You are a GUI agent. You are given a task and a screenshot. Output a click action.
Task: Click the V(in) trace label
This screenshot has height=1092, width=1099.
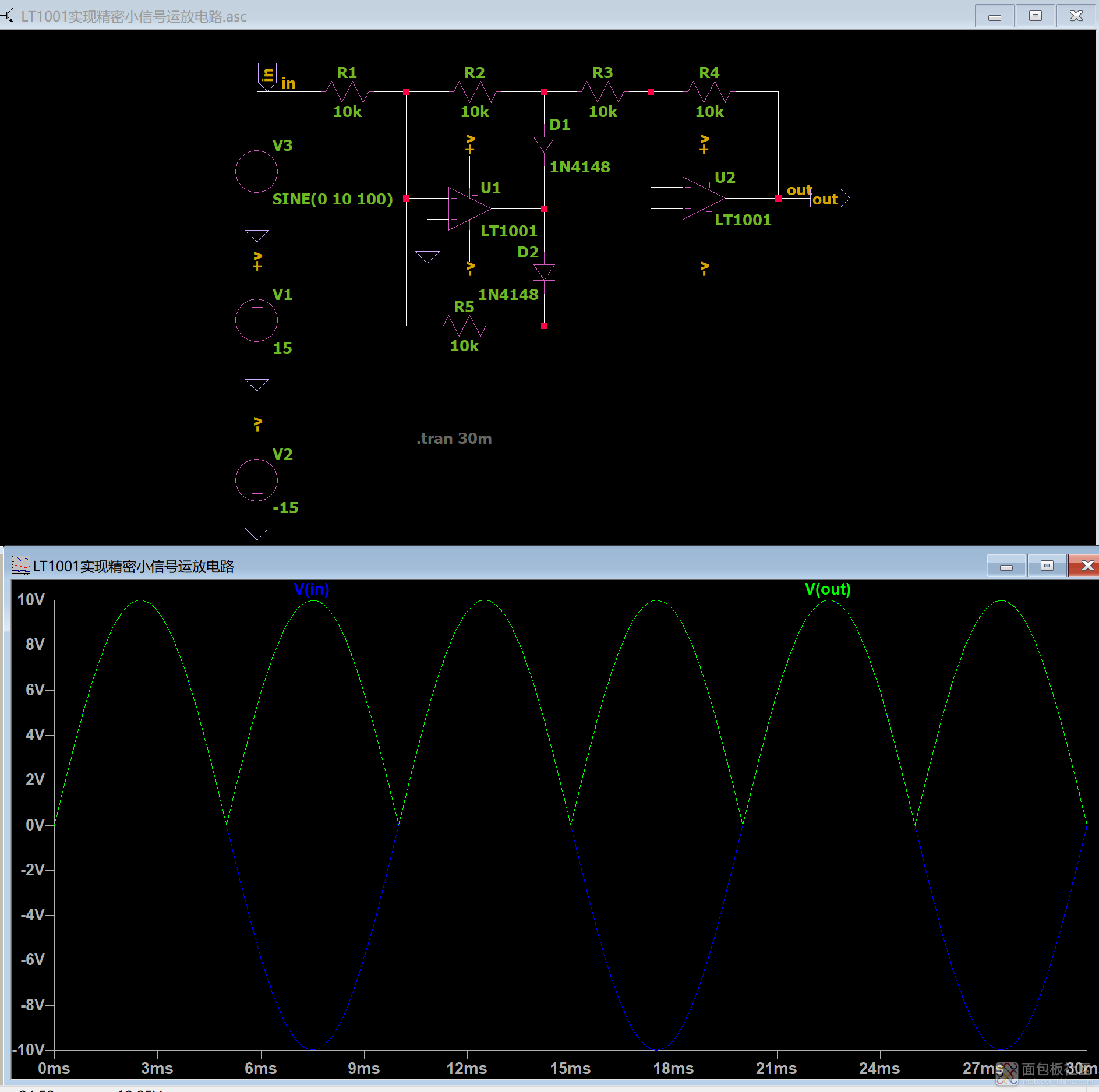[x=312, y=589]
